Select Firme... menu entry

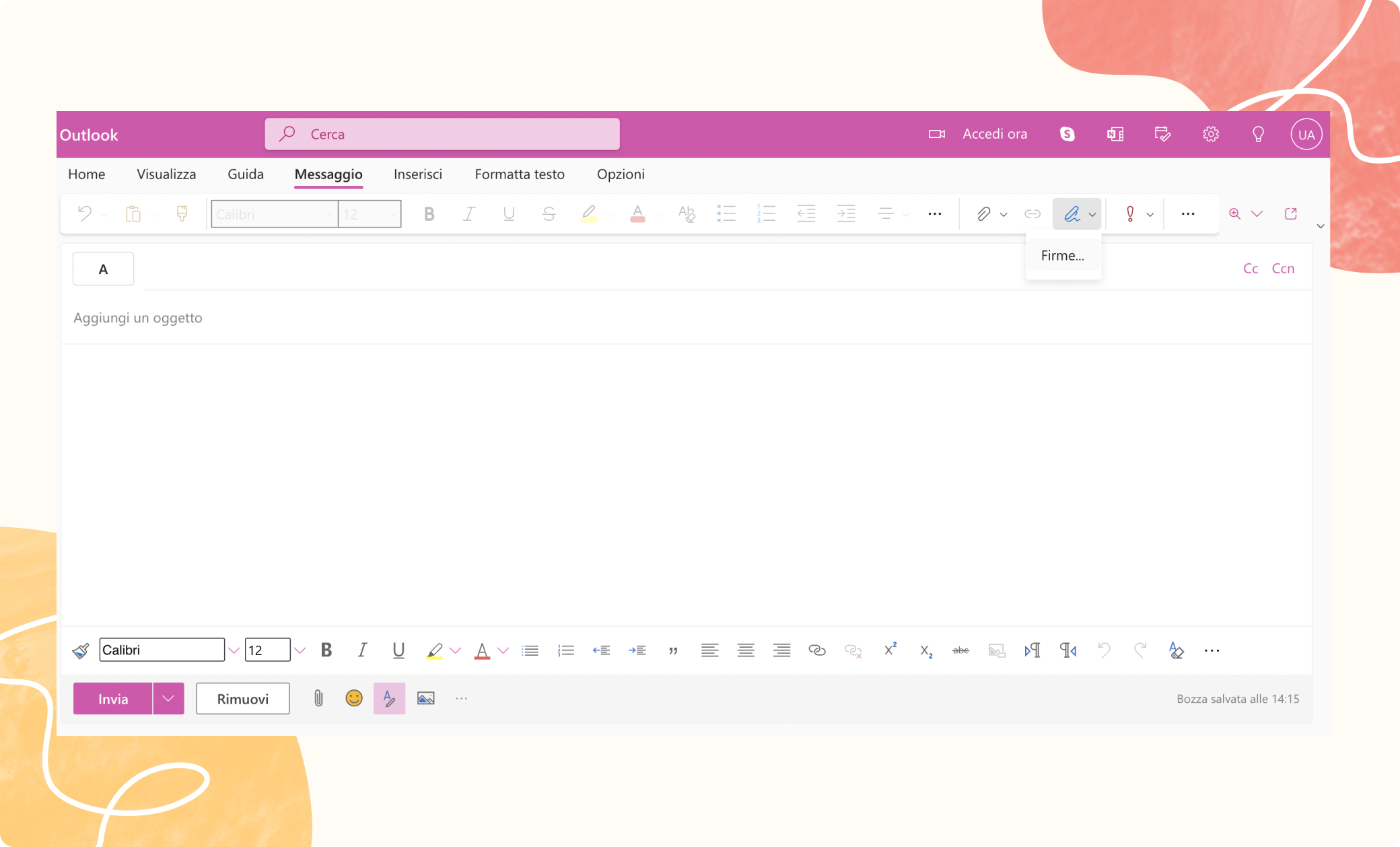coord(1062,256)
